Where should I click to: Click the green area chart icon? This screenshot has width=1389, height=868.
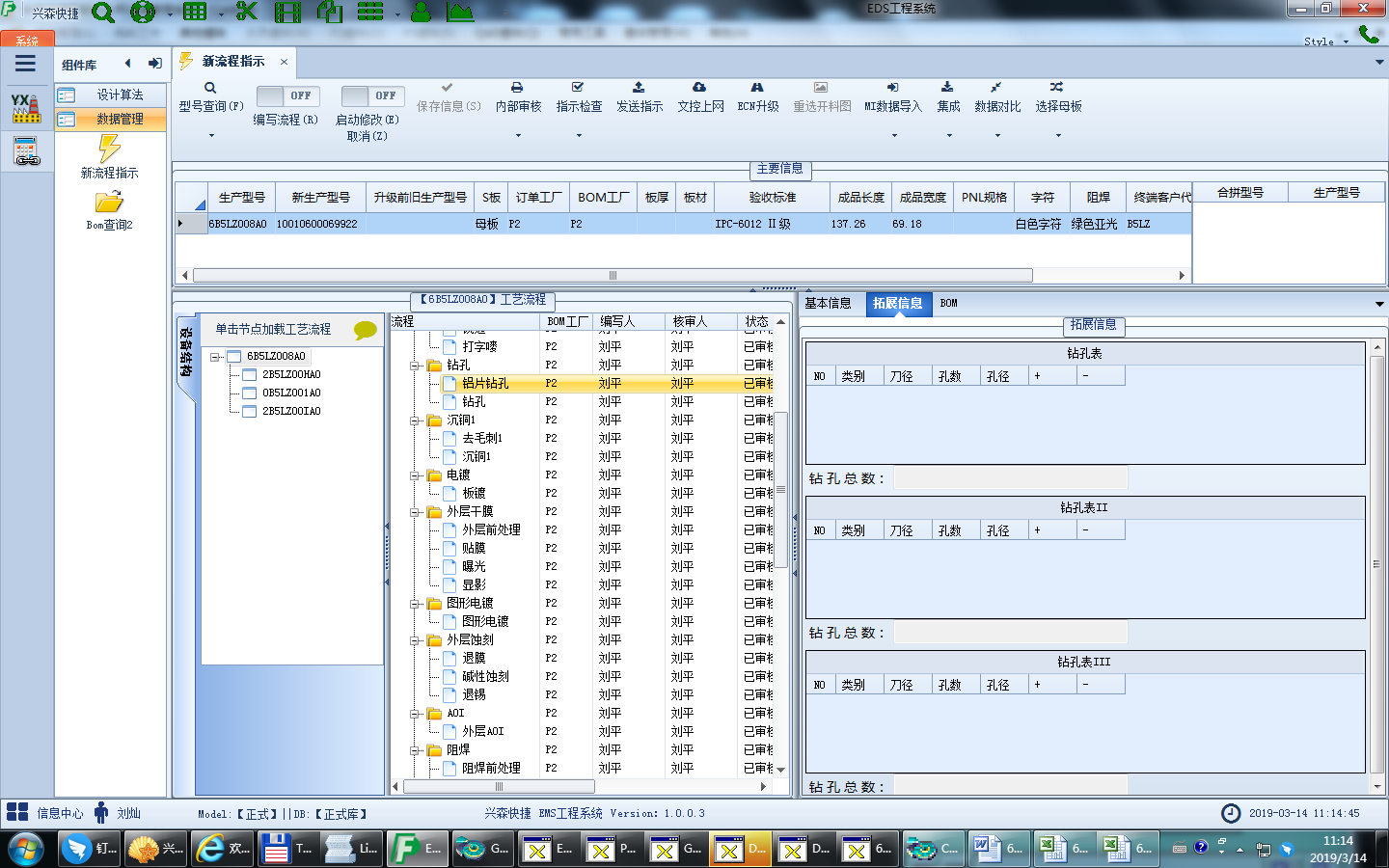click(x=460, y=12)
